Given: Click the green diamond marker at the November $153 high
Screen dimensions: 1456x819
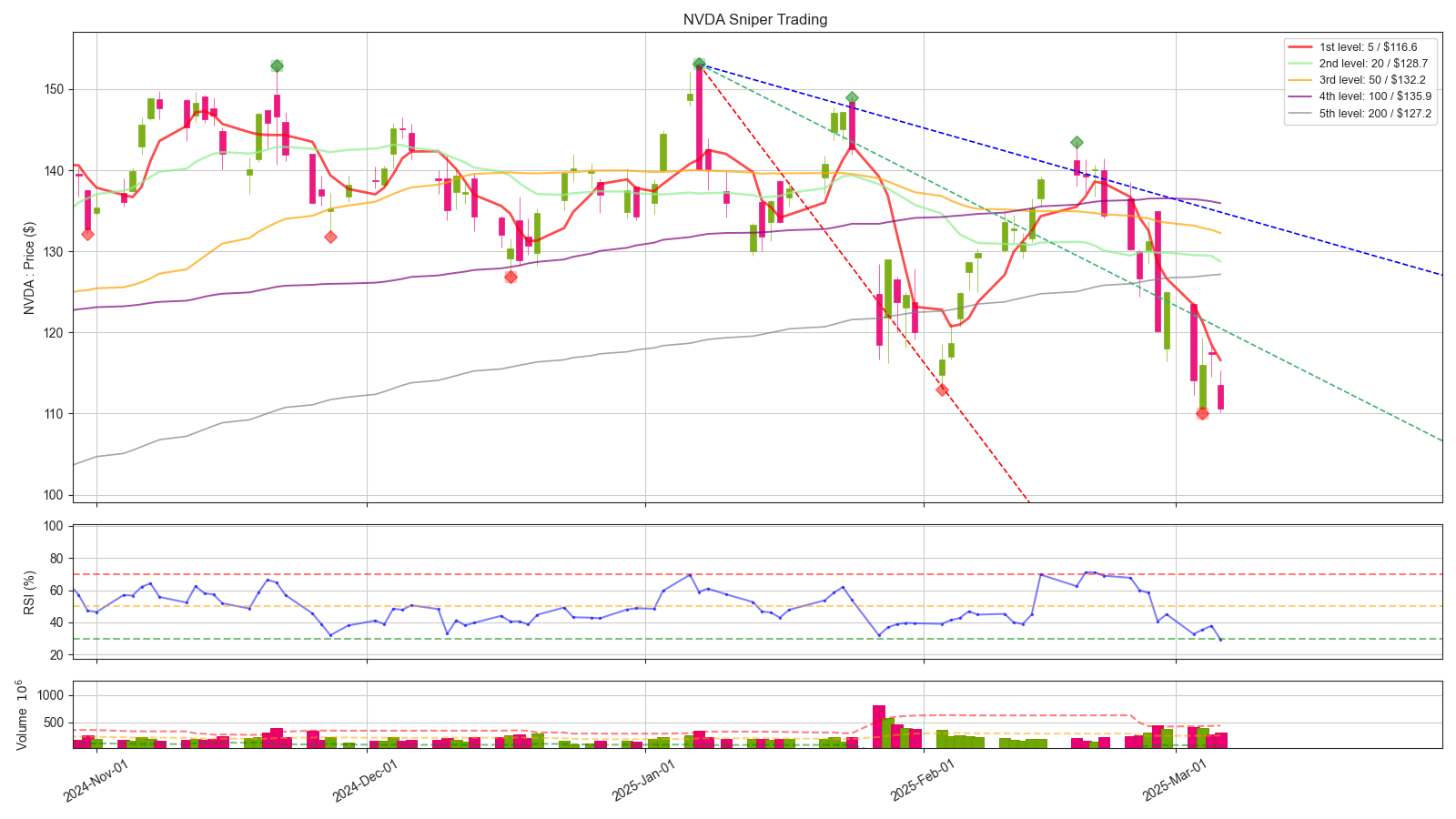Looking at the screenshot, I should pos(277,66).
